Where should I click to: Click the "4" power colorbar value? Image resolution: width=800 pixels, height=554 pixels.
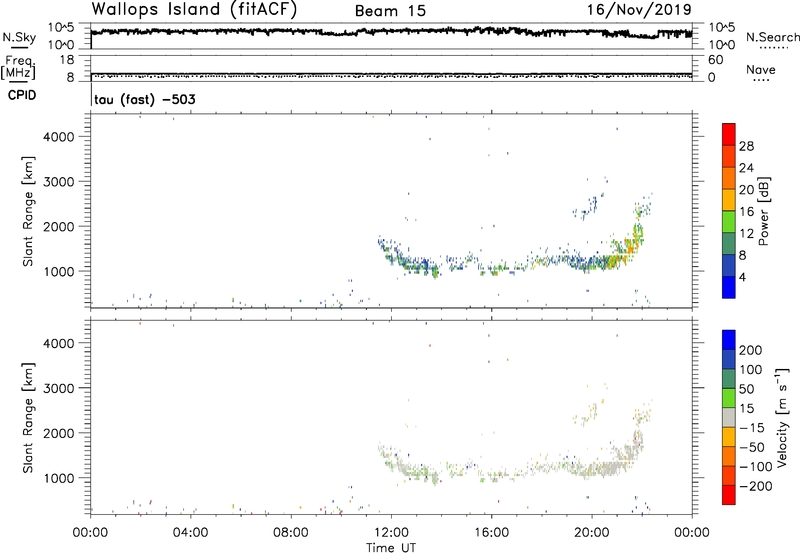point(742,277)
